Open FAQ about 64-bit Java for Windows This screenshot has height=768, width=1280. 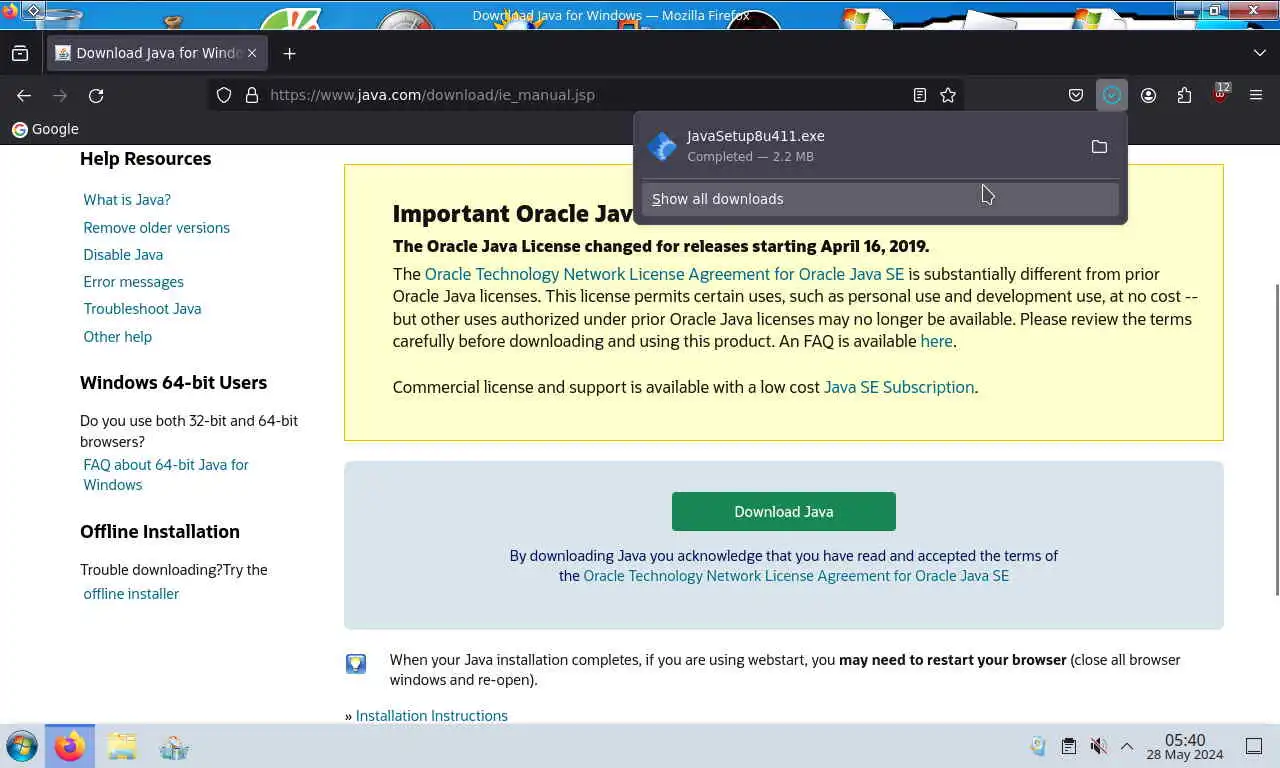(x=166, y=474)
